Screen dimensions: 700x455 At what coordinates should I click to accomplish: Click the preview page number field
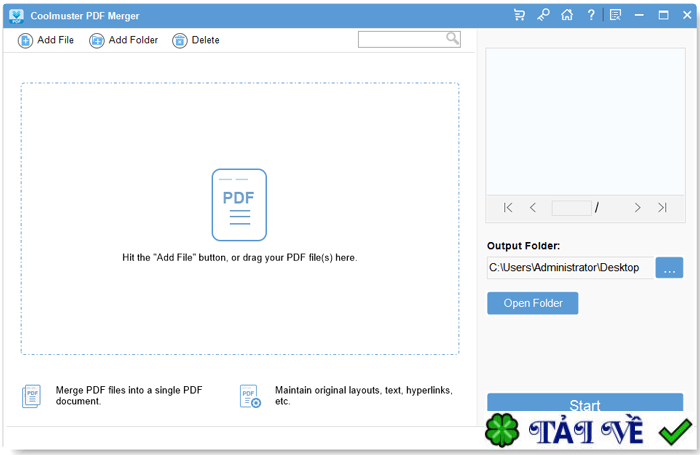pos(571,208)
